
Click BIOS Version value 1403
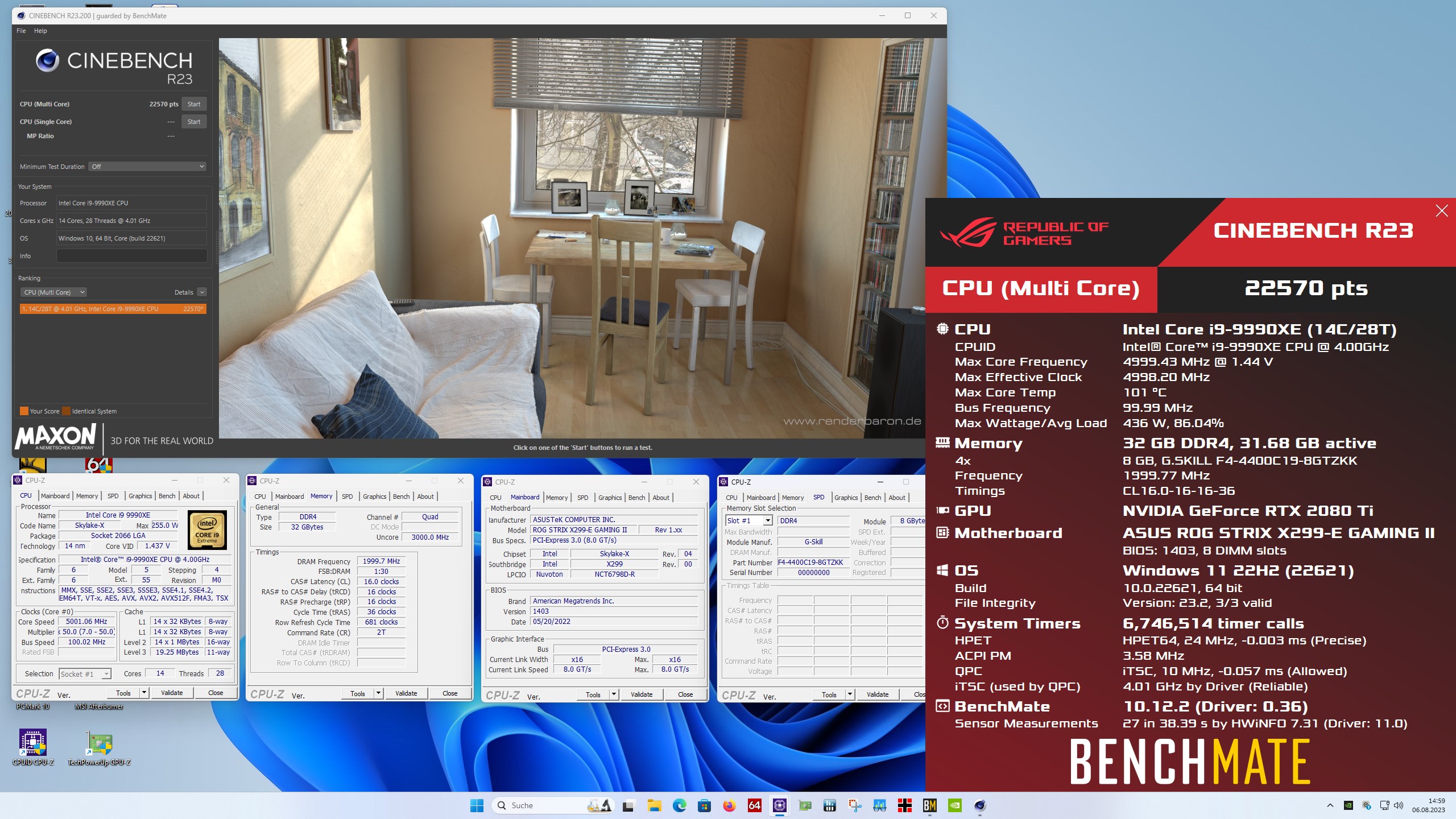click(614, 611)
